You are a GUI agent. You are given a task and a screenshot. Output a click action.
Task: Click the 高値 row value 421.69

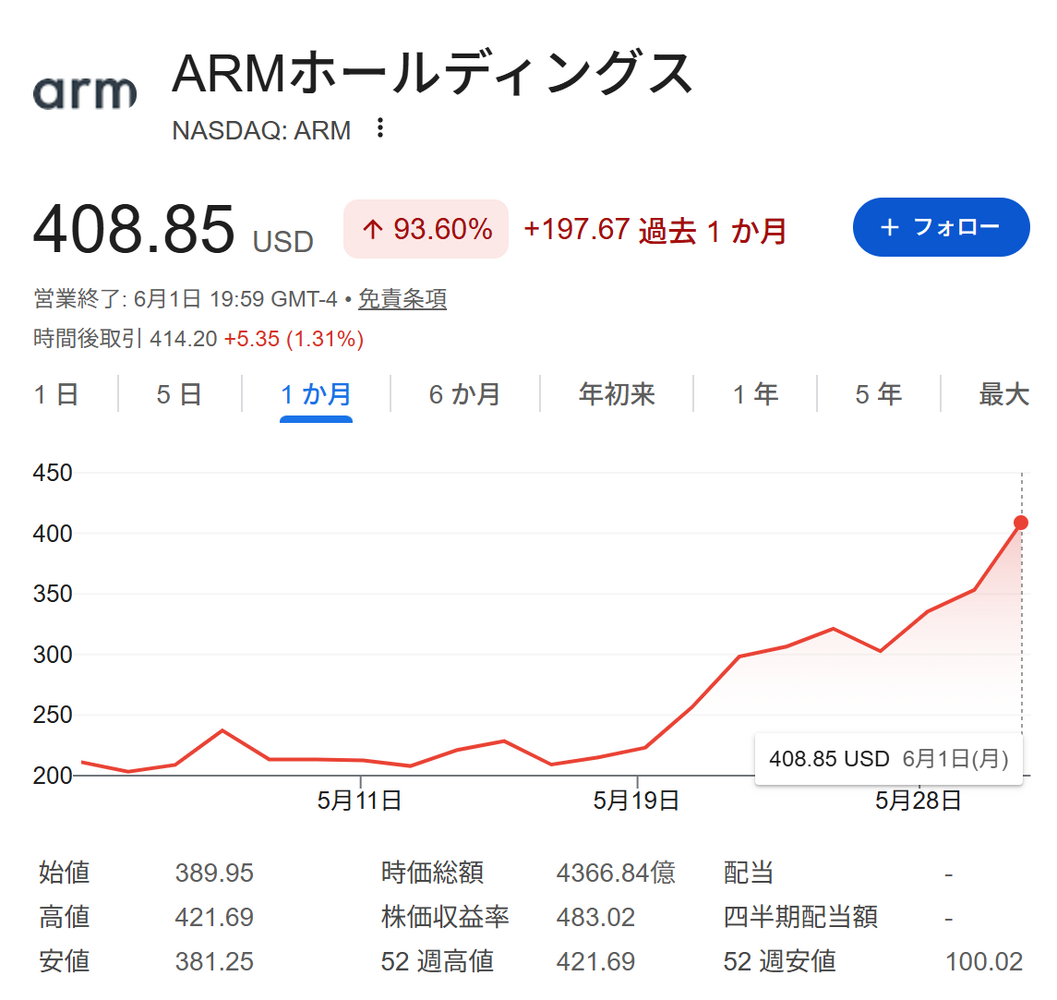[214, 918]
